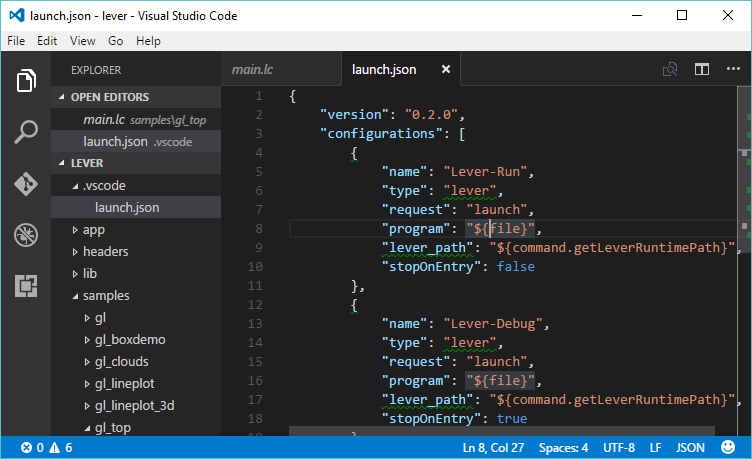The image size is (752, 459).
Task: Expand the gl_clouds folder
Action: (123, 362)
